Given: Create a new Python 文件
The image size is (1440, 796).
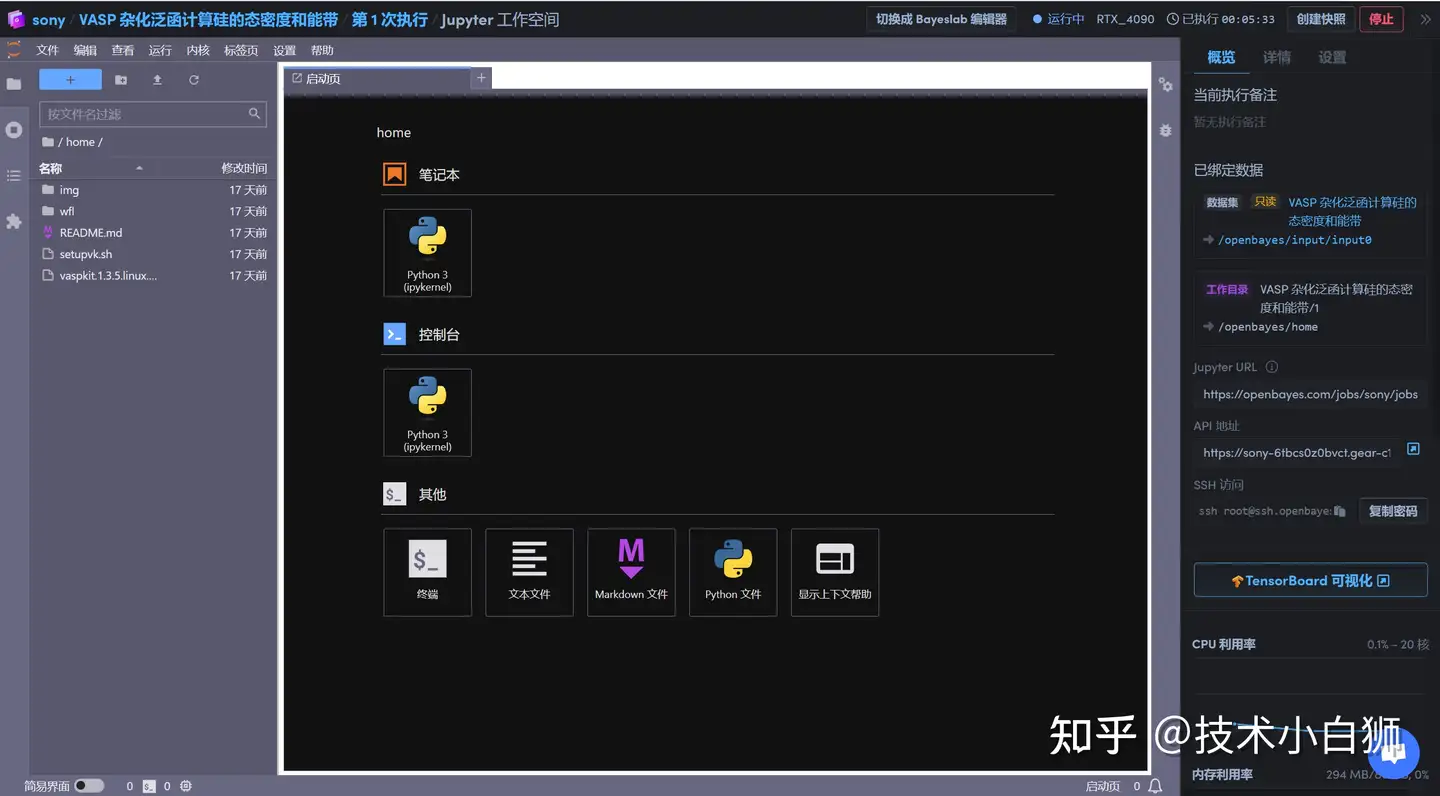Looking at the screenshot, I should pos(733,572).
